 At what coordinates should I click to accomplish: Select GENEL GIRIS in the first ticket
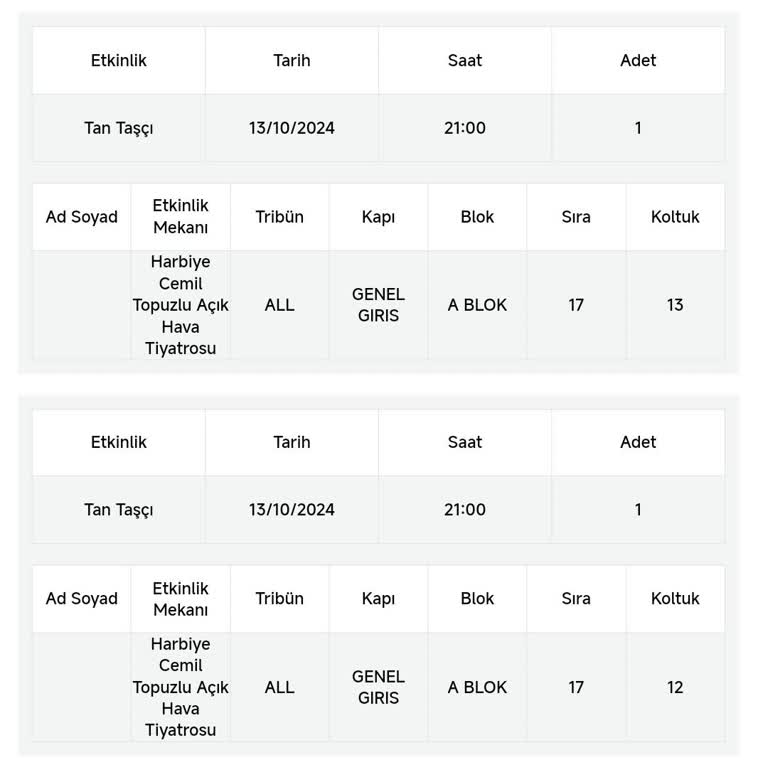point(378,305)
